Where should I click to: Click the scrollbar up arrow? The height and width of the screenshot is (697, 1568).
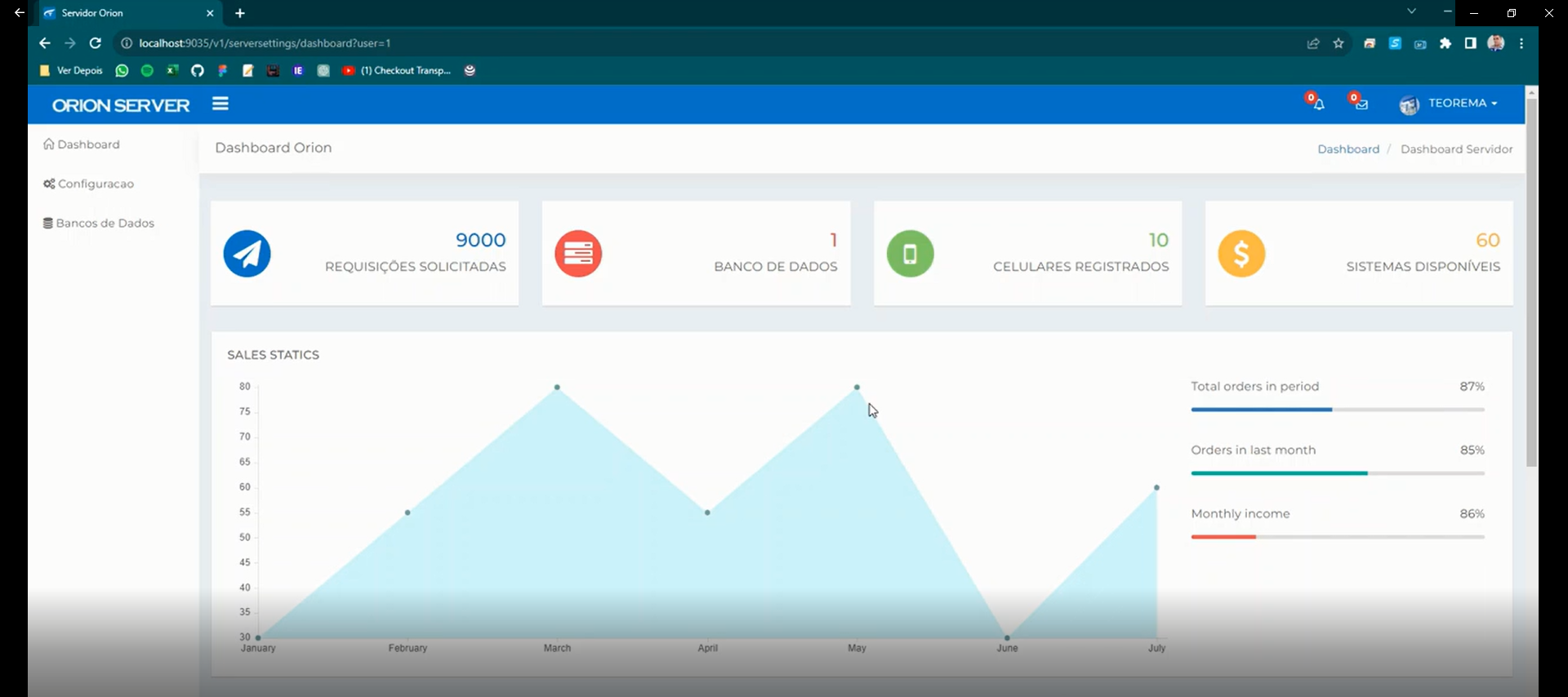click(1531, 92)
